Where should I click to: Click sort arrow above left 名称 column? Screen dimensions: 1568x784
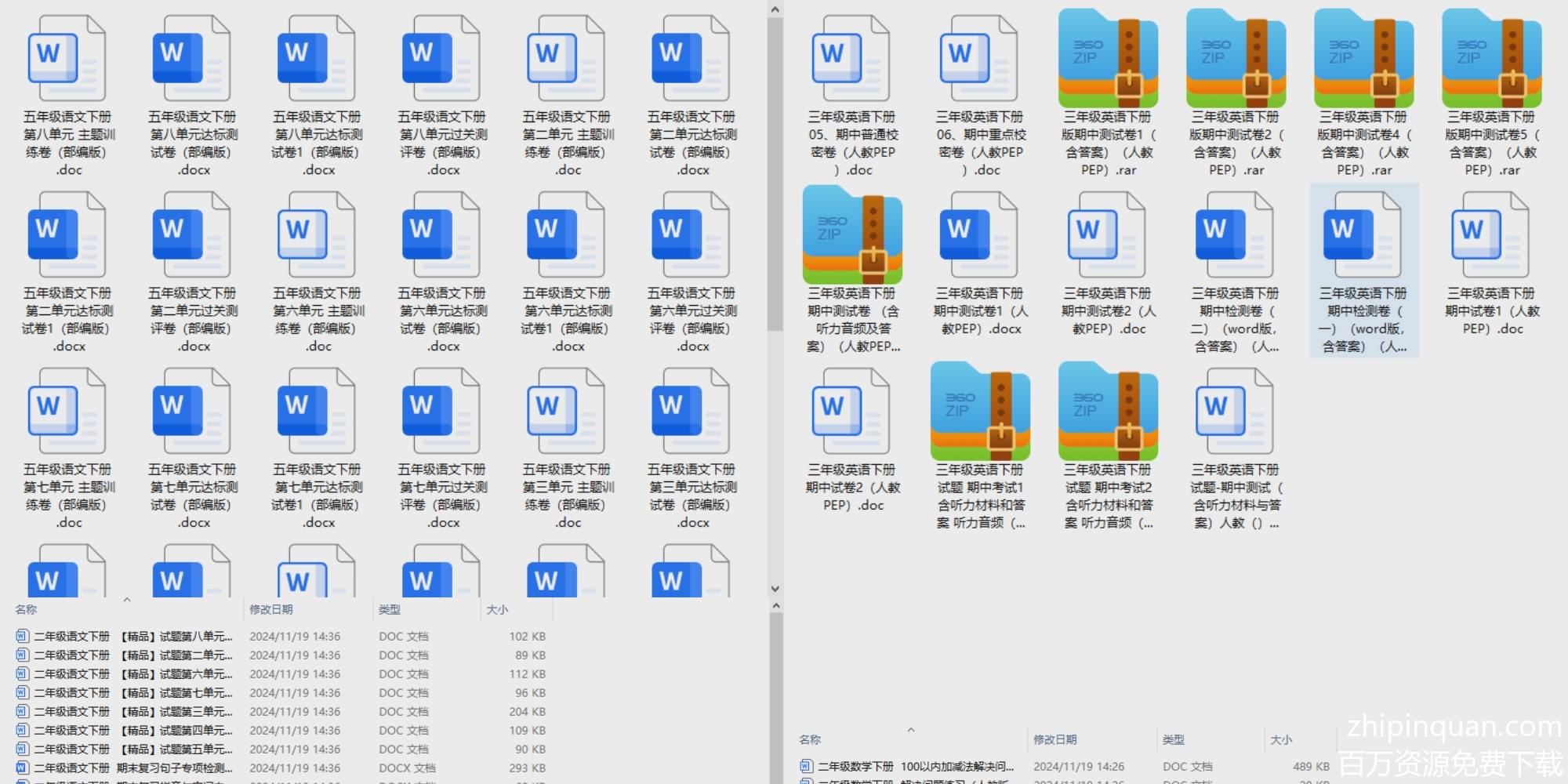[127, 600]
